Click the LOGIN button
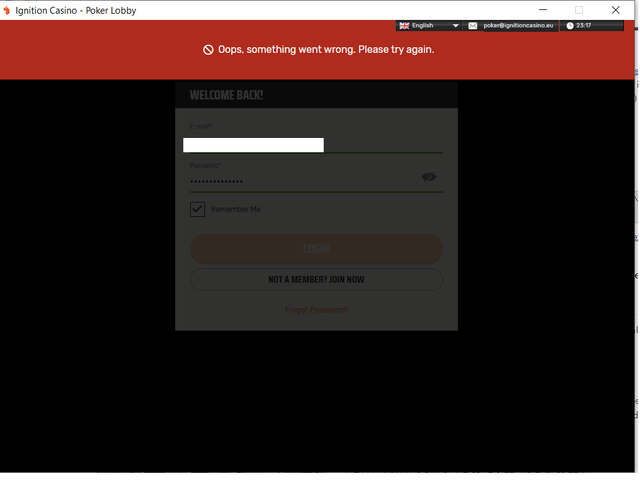640x481 pixels. point(316,248)
